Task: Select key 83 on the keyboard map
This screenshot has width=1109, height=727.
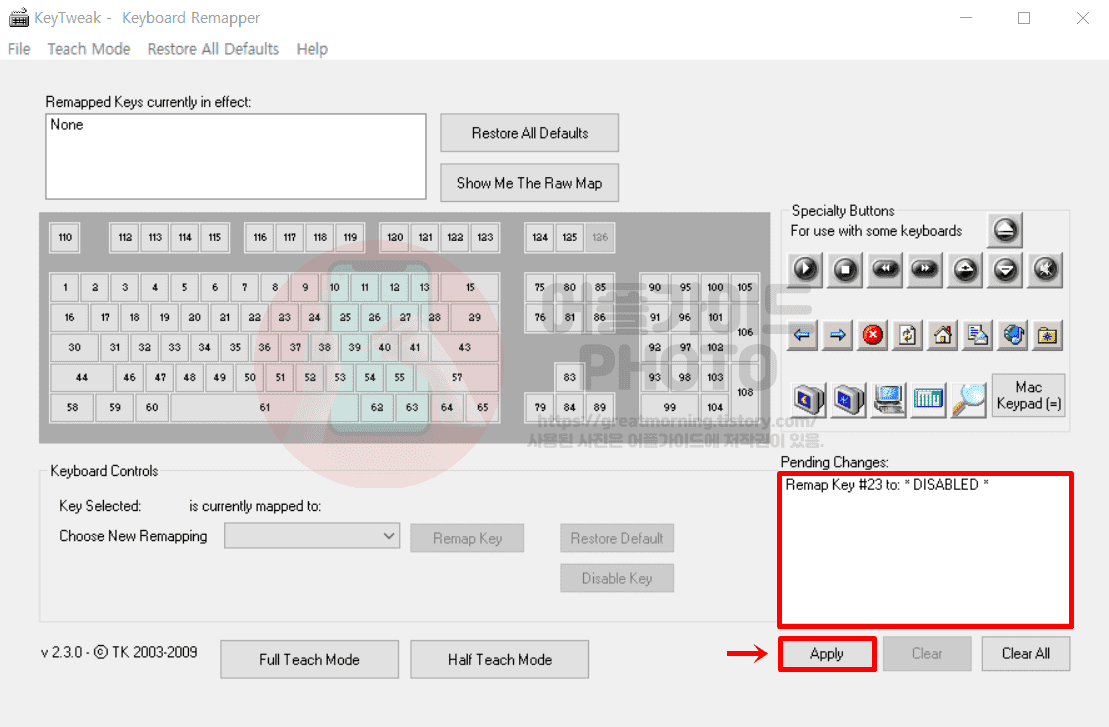Action: (x=570, y=378)
